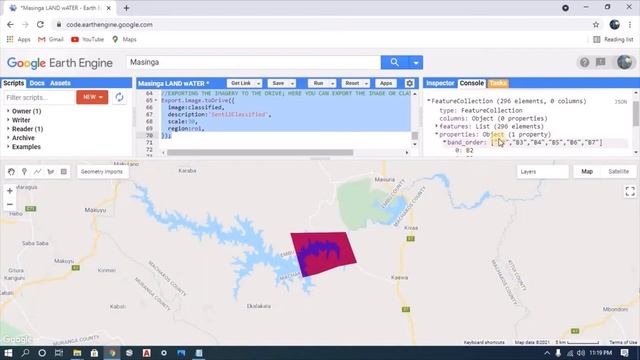This screenshot has width=640, height=360.
Task: Select the draw line tool
Action: pos(38,172)
